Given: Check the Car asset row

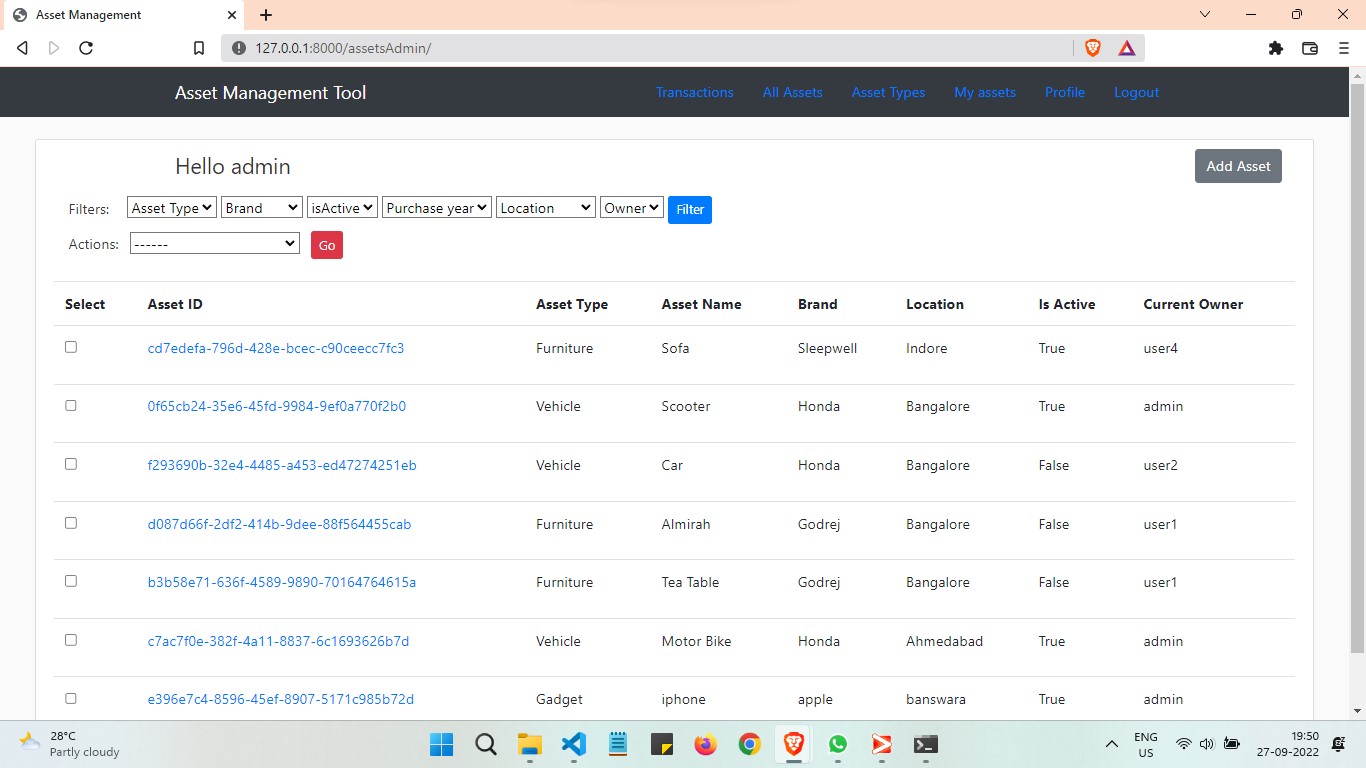Looking at the screenshot, I should click(x=71, y=464).
